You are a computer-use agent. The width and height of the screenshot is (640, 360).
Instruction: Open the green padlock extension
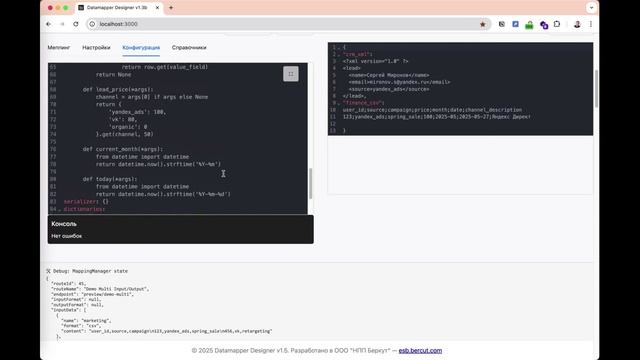coord(529,25)
